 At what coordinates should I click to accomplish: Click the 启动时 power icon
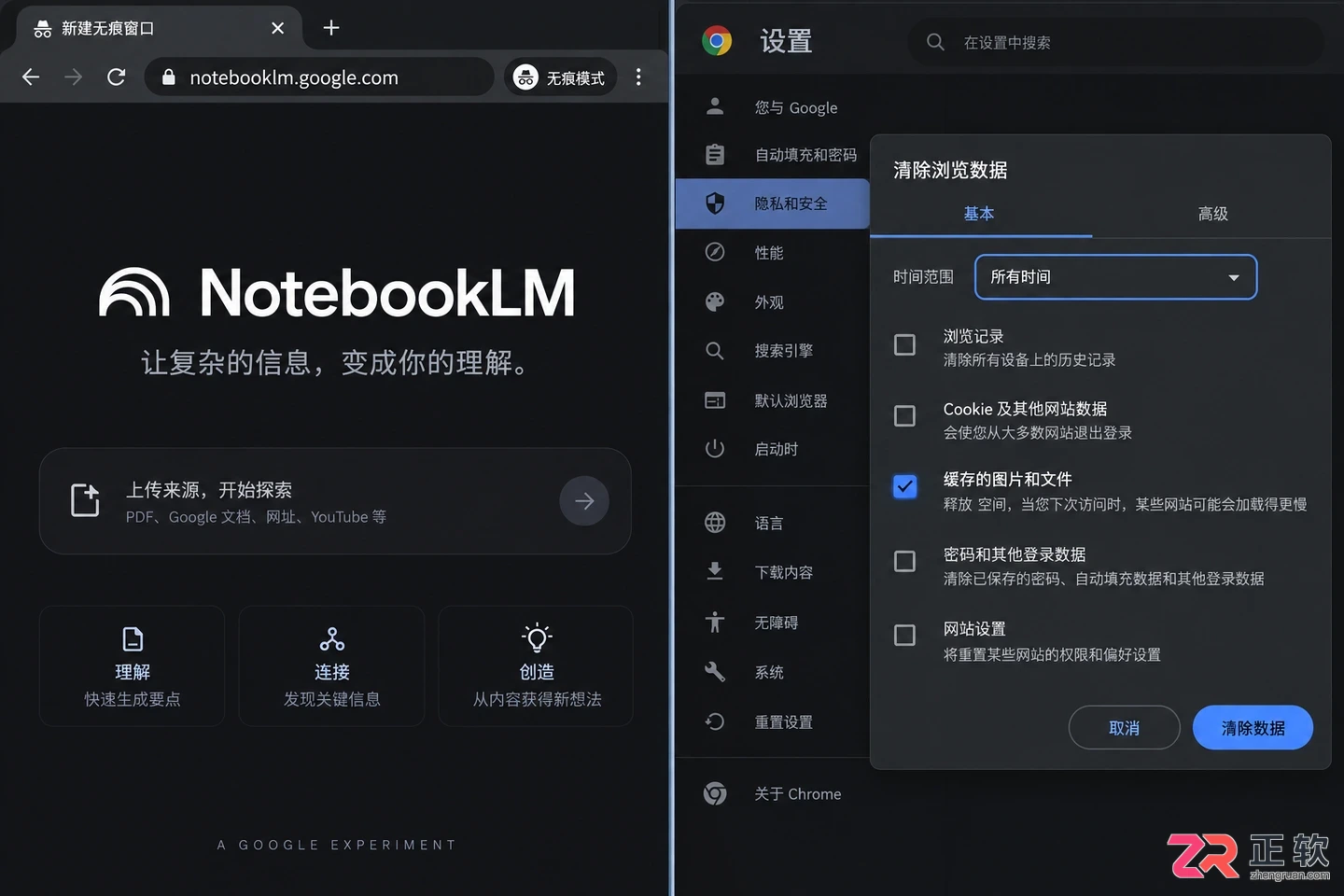(715, 449)
